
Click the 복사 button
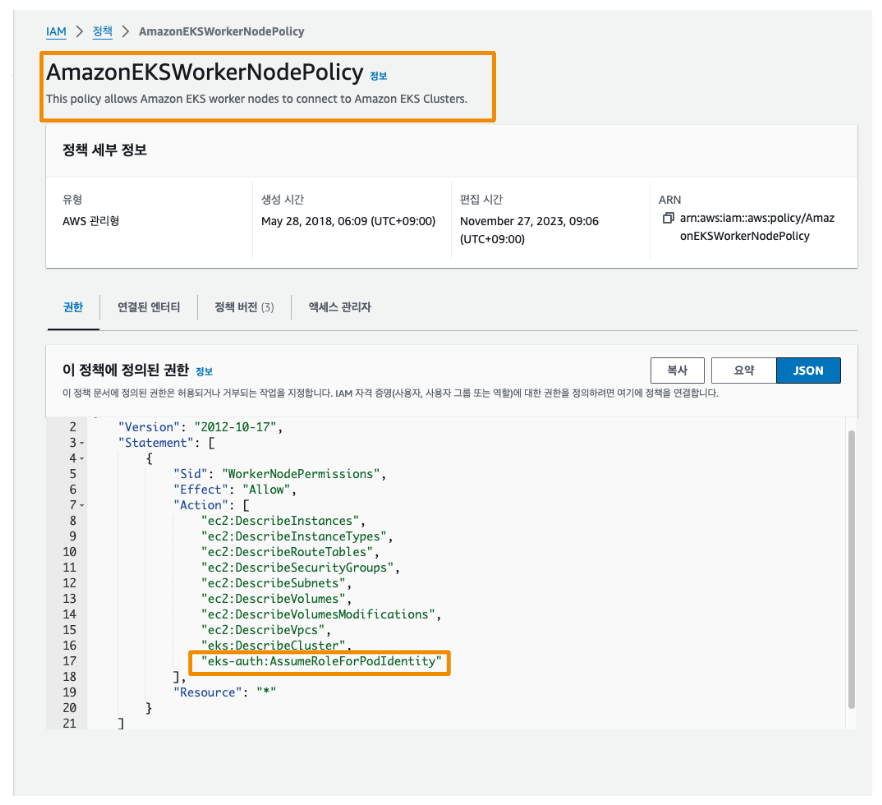click(x=677, y=370)
